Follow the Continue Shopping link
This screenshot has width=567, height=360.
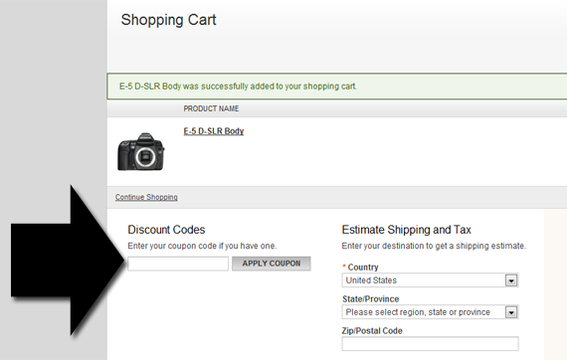pos(146,197)
